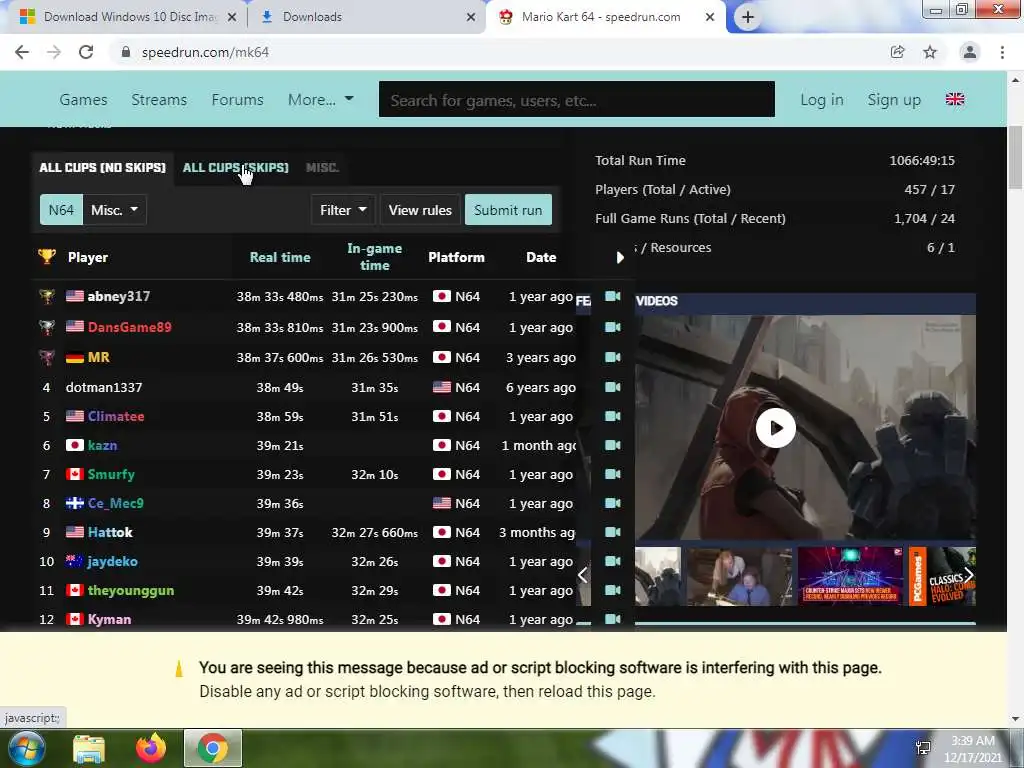Open the Misc. category dropdown
The image size is (1024, 768).
click(115, 210)
